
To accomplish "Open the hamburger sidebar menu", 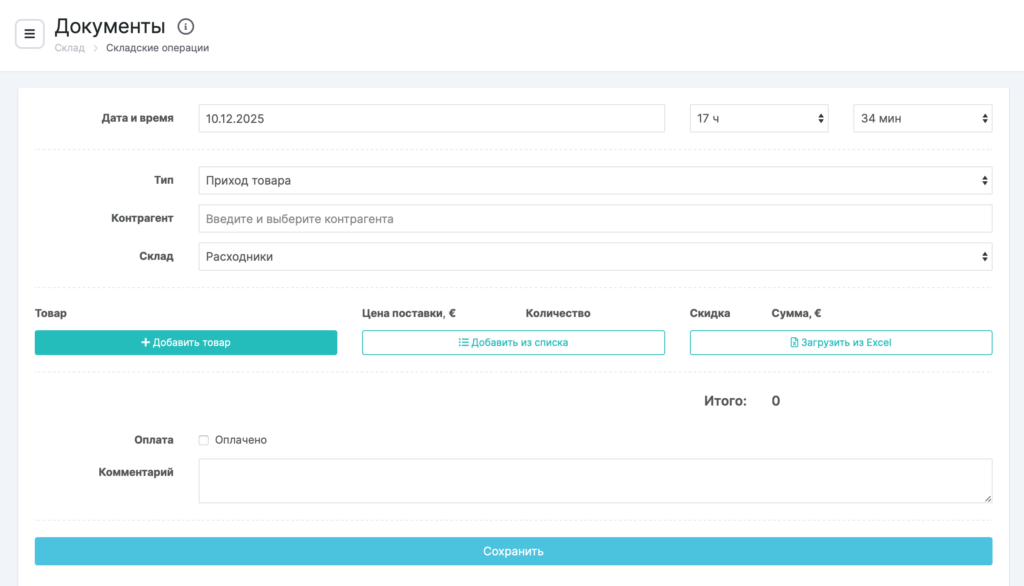I will (29, 33).
